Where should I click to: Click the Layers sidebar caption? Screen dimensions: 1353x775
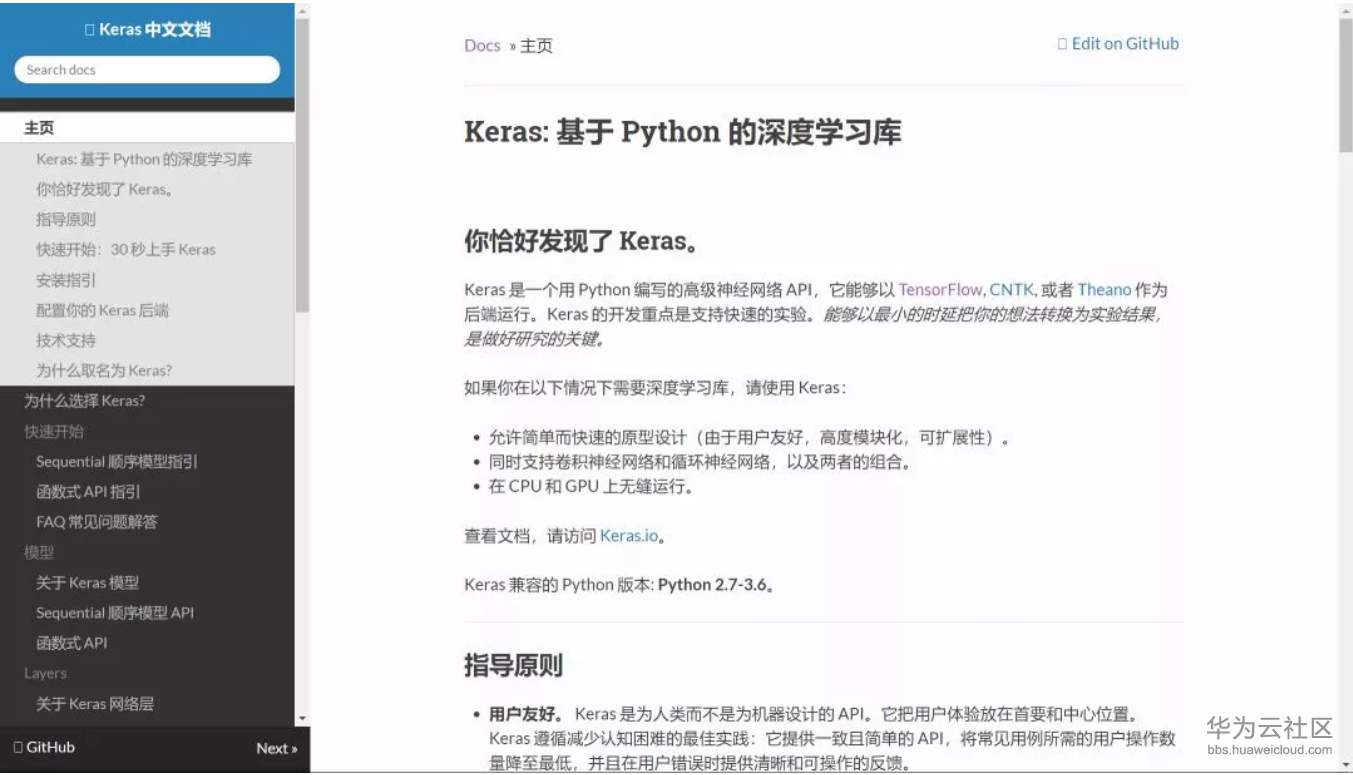click(45, 673)
